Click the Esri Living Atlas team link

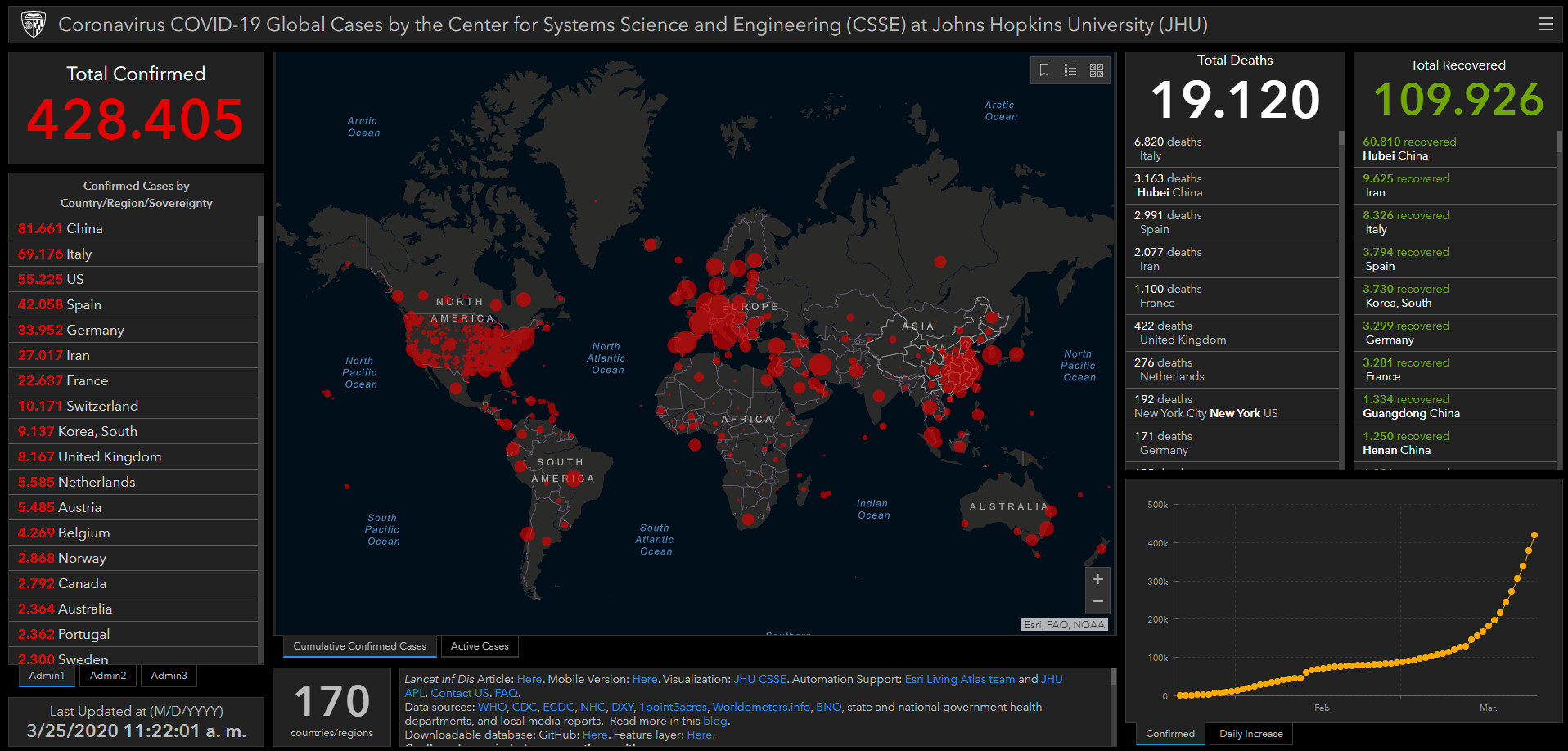point(959,679)
